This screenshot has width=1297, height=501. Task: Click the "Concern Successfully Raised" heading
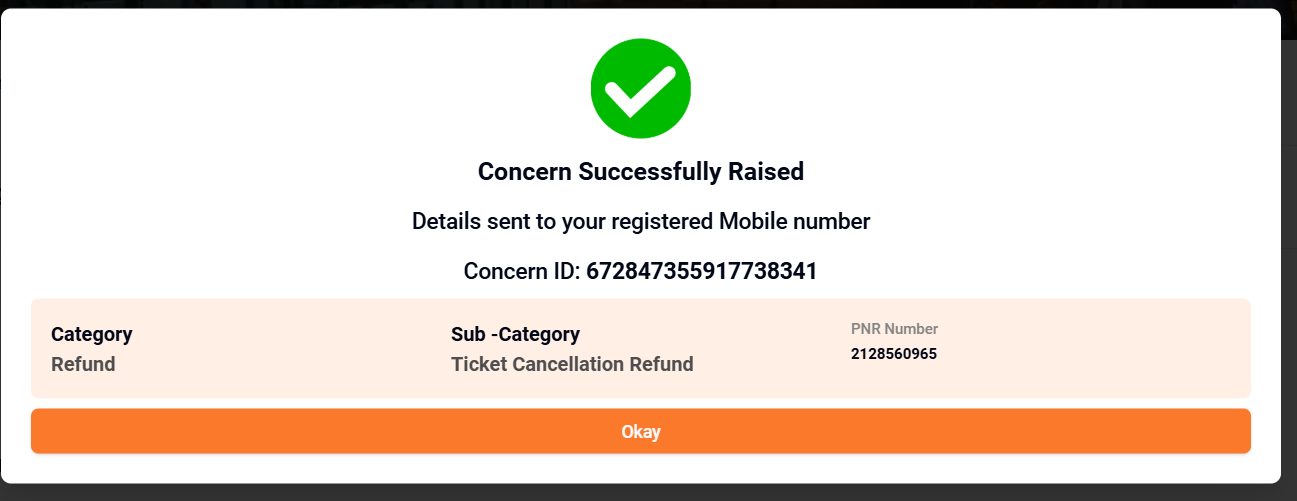[x=641, y=172]
